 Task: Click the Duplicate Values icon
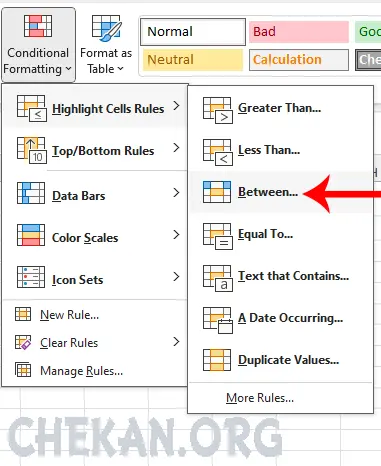217,360
